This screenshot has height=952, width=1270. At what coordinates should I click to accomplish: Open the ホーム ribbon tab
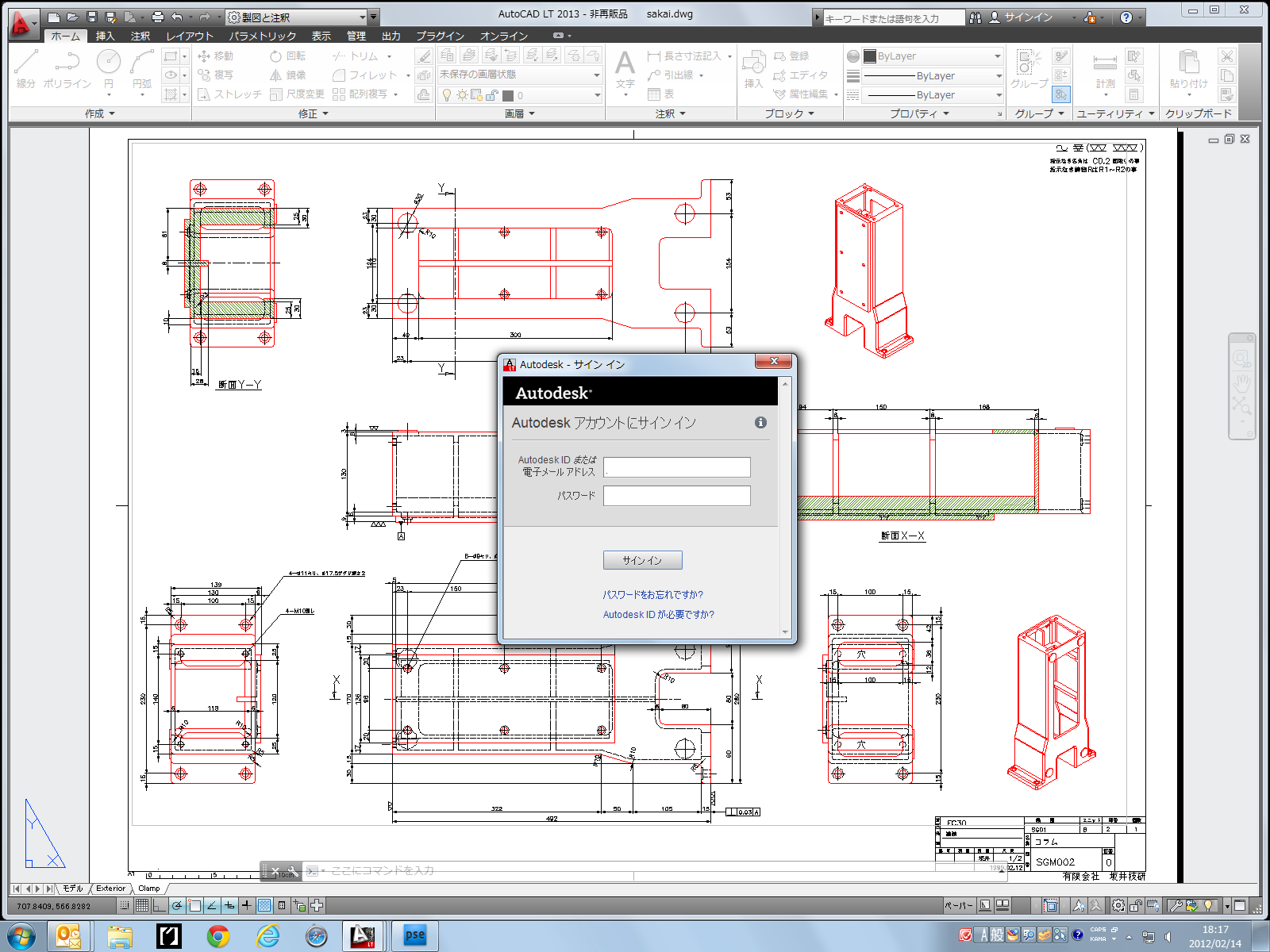[66, 36]
